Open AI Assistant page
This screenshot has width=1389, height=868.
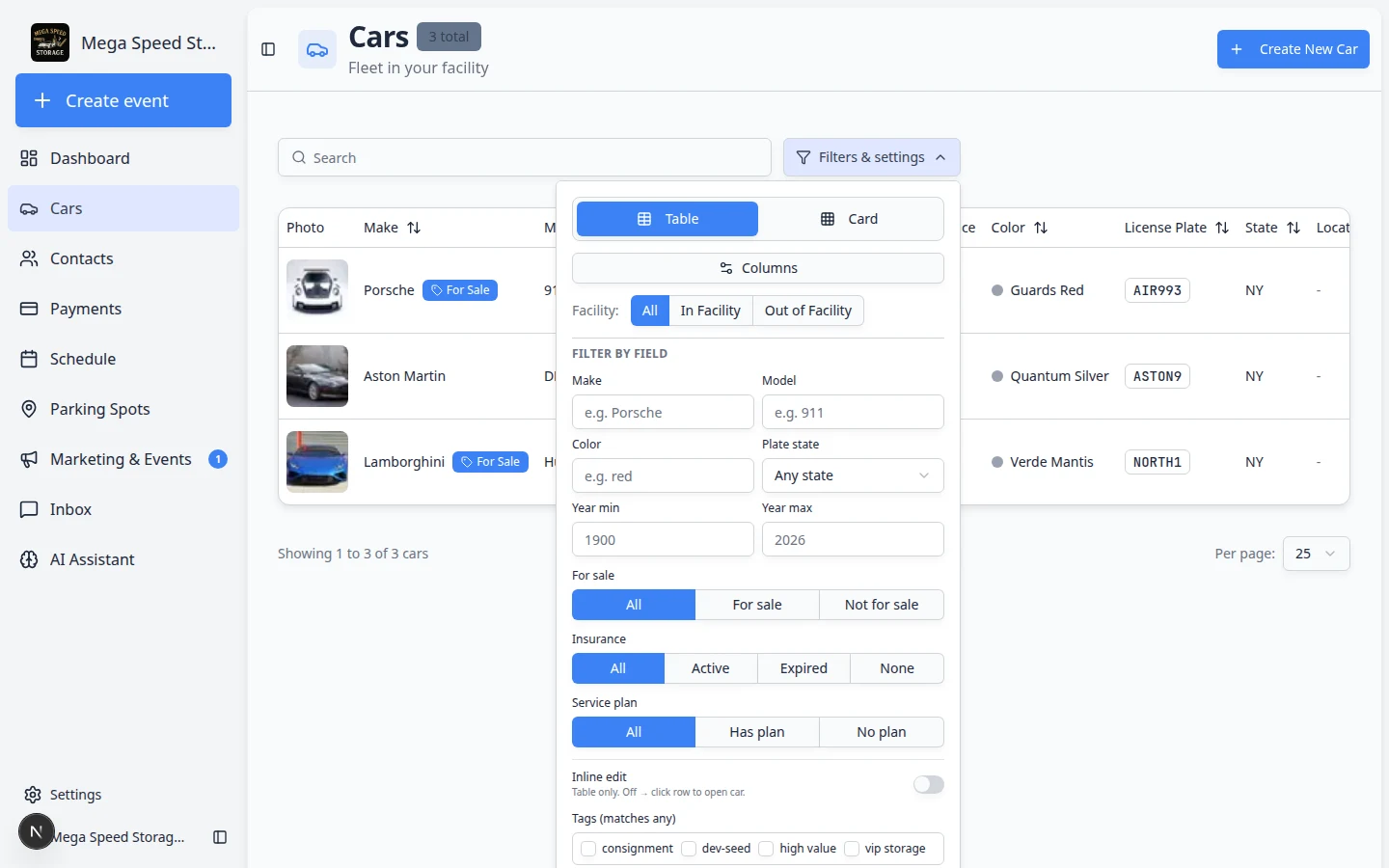tap(123, 559)
